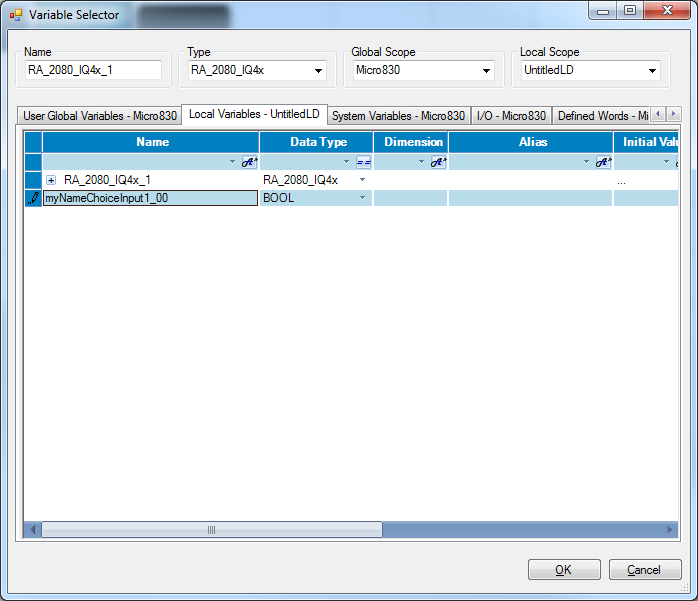
Task: Click the Name column filter operator icon
Action: click(249, 162)
